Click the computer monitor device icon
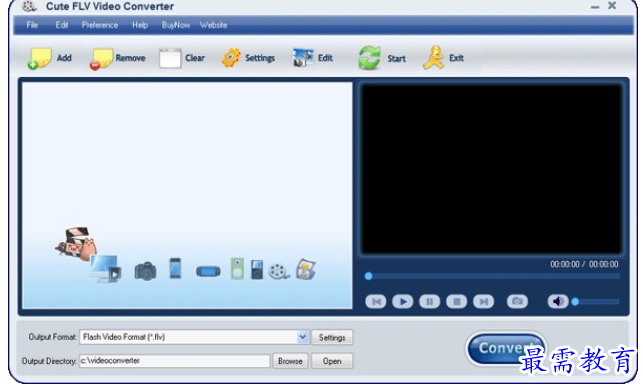The image size is (643, 392). click(x=106, y=269)
